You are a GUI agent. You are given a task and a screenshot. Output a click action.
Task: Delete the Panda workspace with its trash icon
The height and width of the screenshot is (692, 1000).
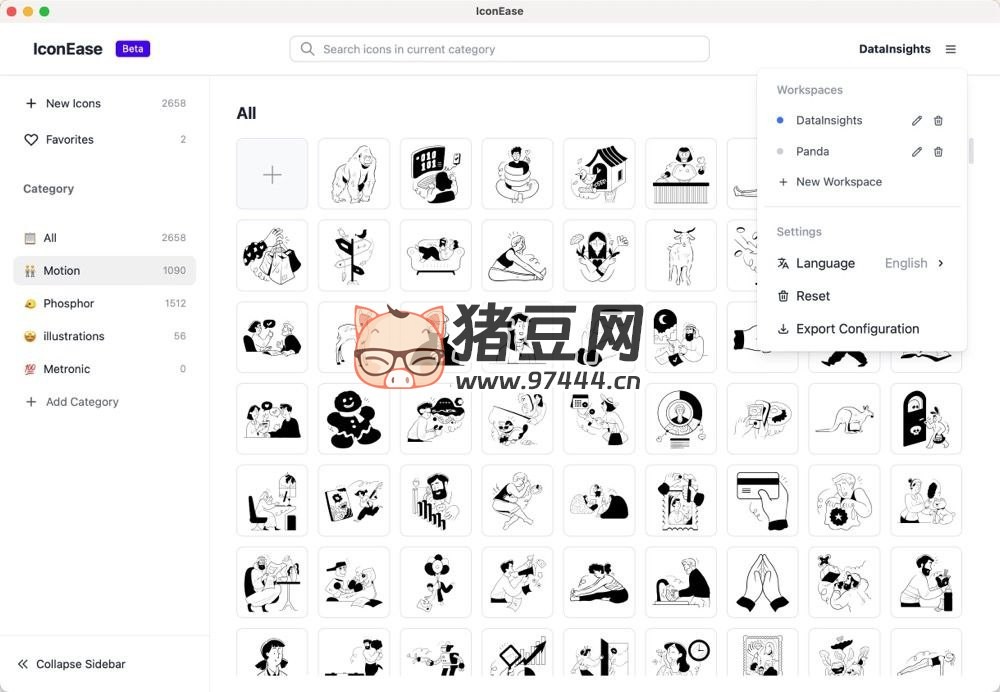(x=938, y=151)
